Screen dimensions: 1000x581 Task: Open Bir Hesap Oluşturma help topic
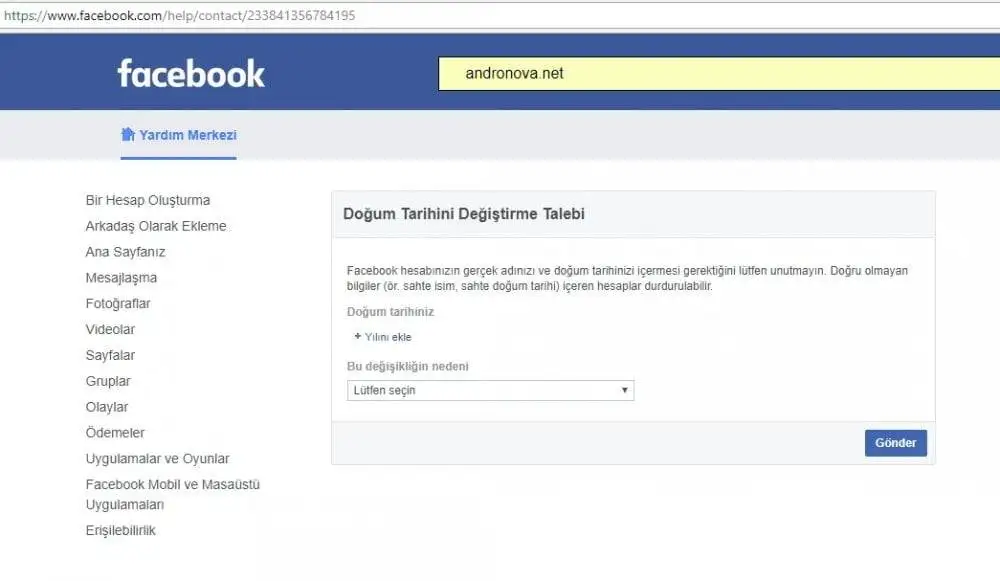148,200
